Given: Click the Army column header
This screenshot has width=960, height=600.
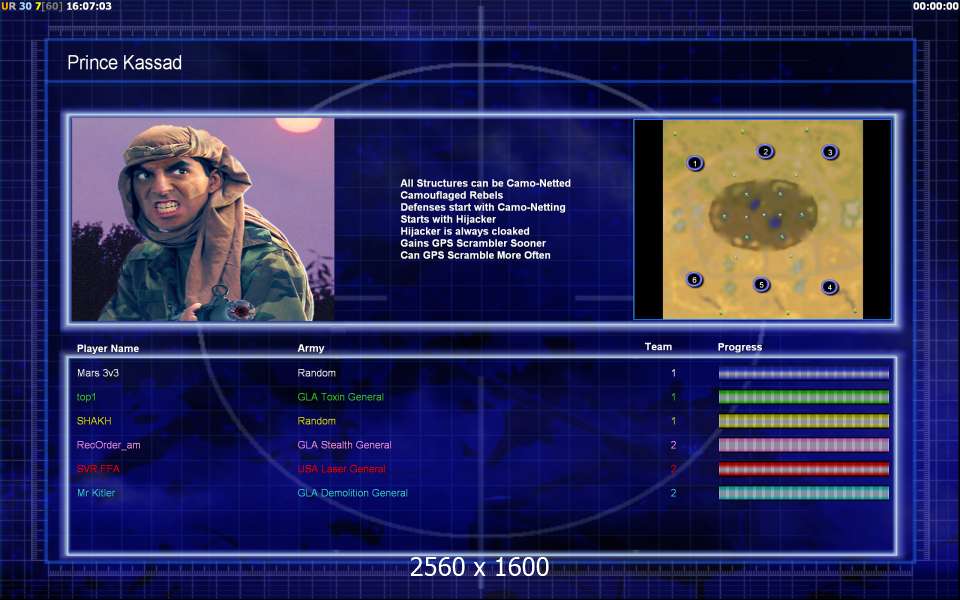Looking at the screenshot, I should [x=311, y=348].
